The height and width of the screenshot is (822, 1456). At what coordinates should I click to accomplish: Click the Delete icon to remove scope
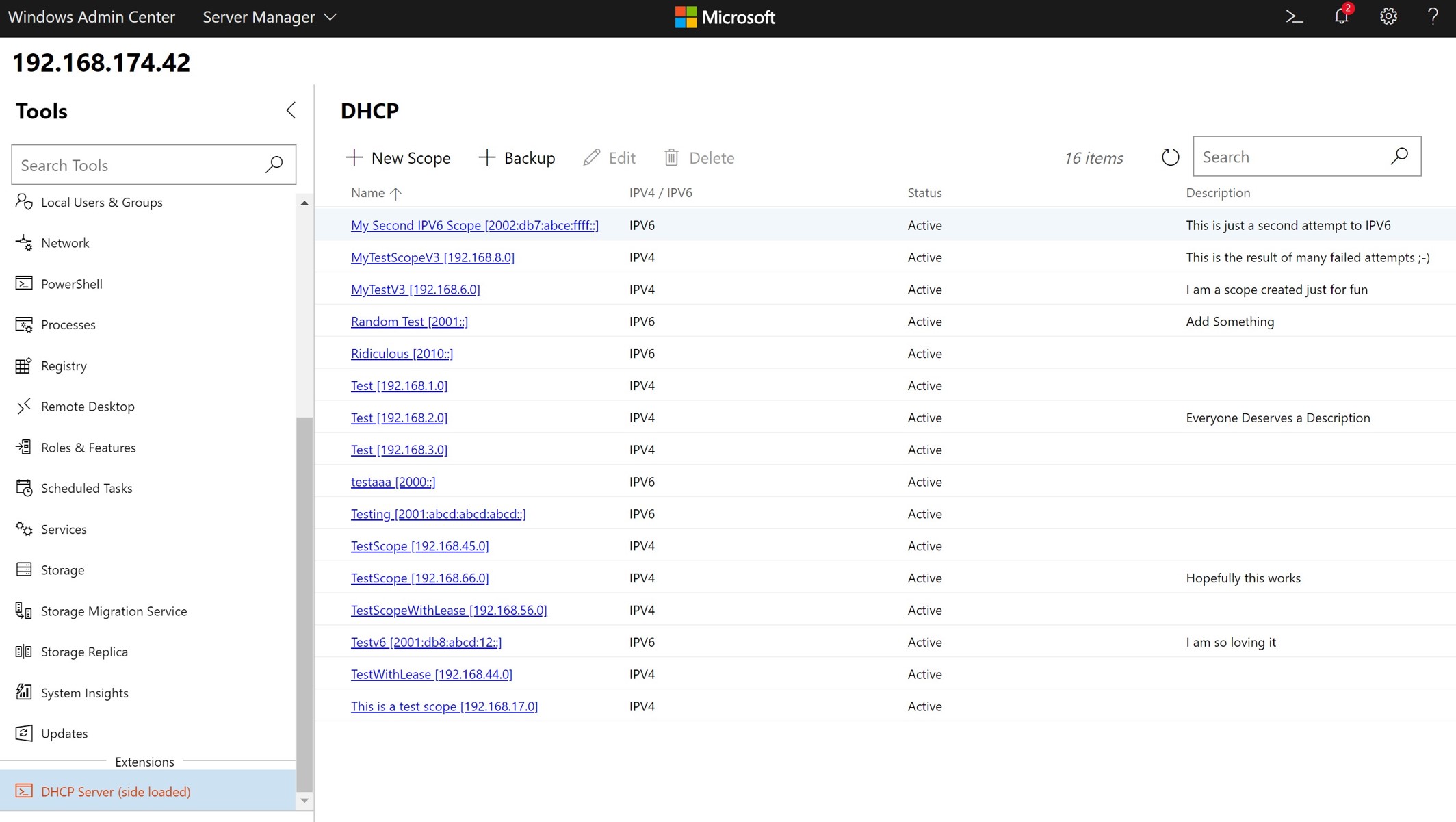pos(671,157)
